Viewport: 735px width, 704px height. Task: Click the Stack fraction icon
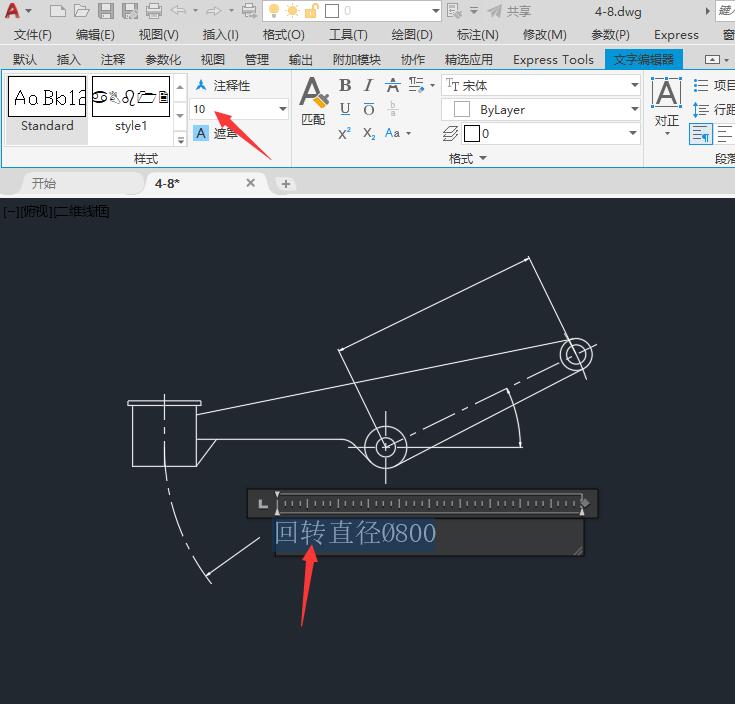(393, 110)
